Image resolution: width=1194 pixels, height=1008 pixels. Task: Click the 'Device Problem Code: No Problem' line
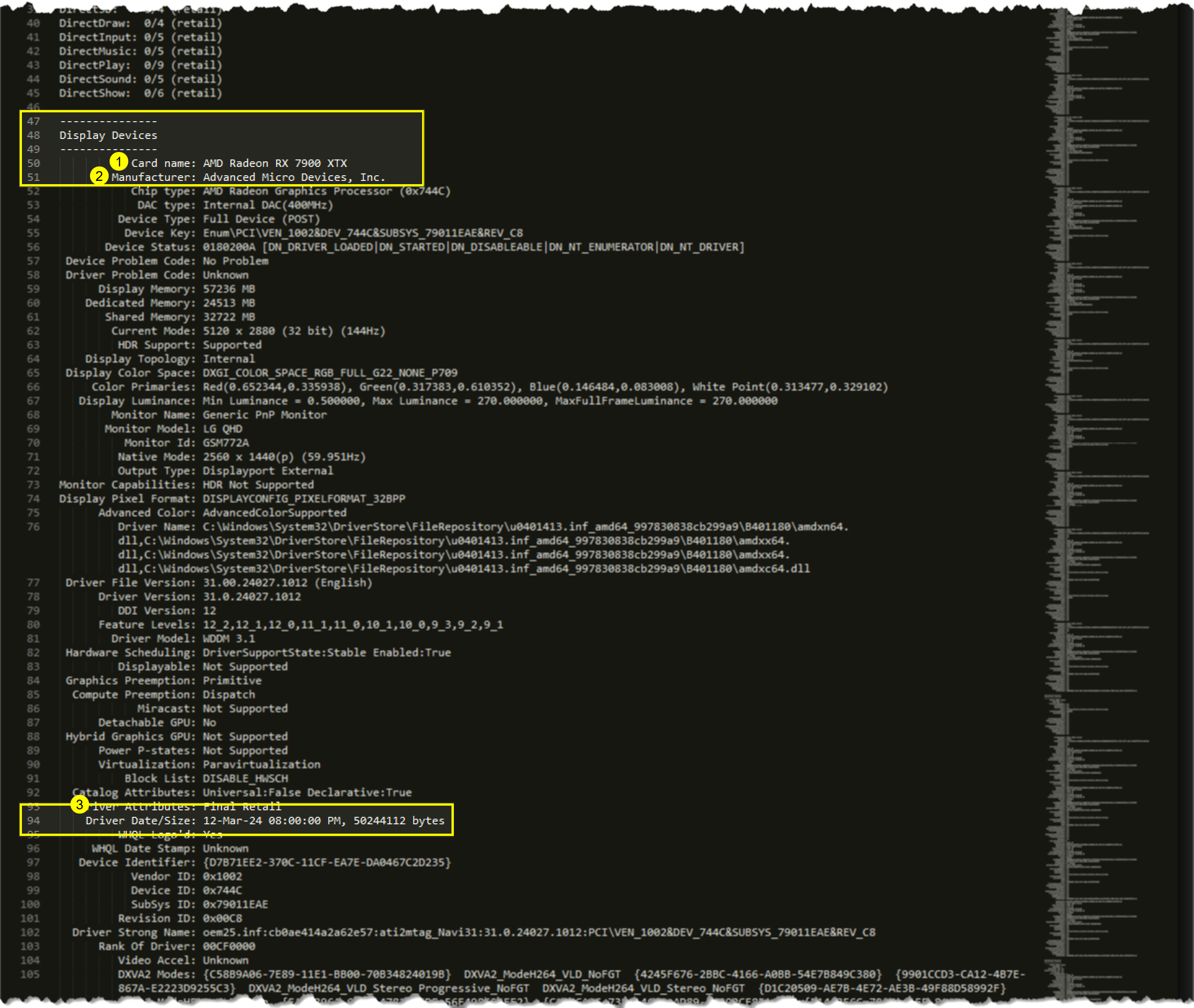point(167,261)
